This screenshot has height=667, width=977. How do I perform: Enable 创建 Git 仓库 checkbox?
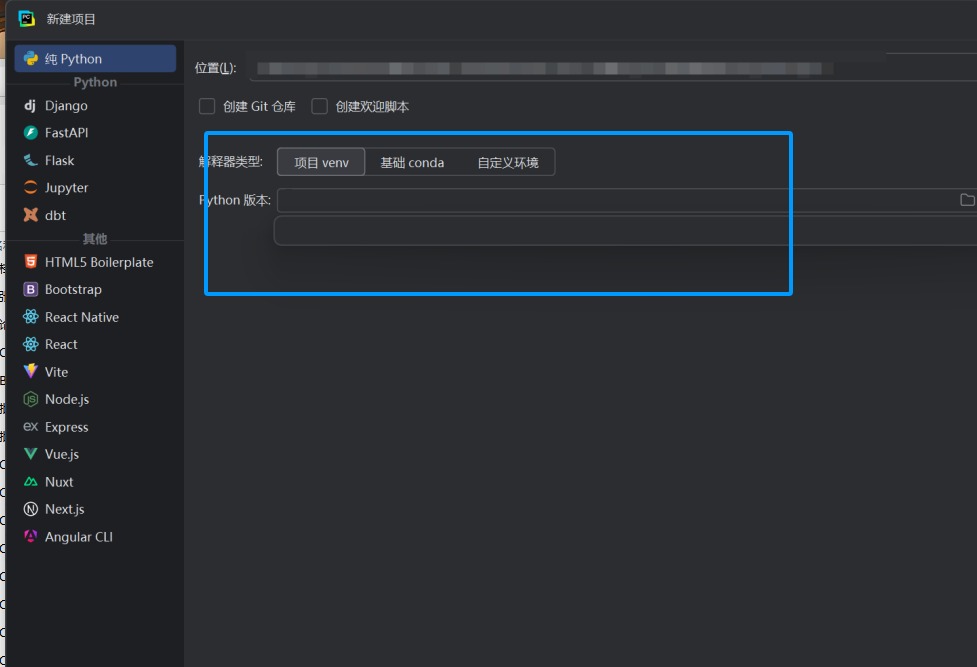coord(207,107)
